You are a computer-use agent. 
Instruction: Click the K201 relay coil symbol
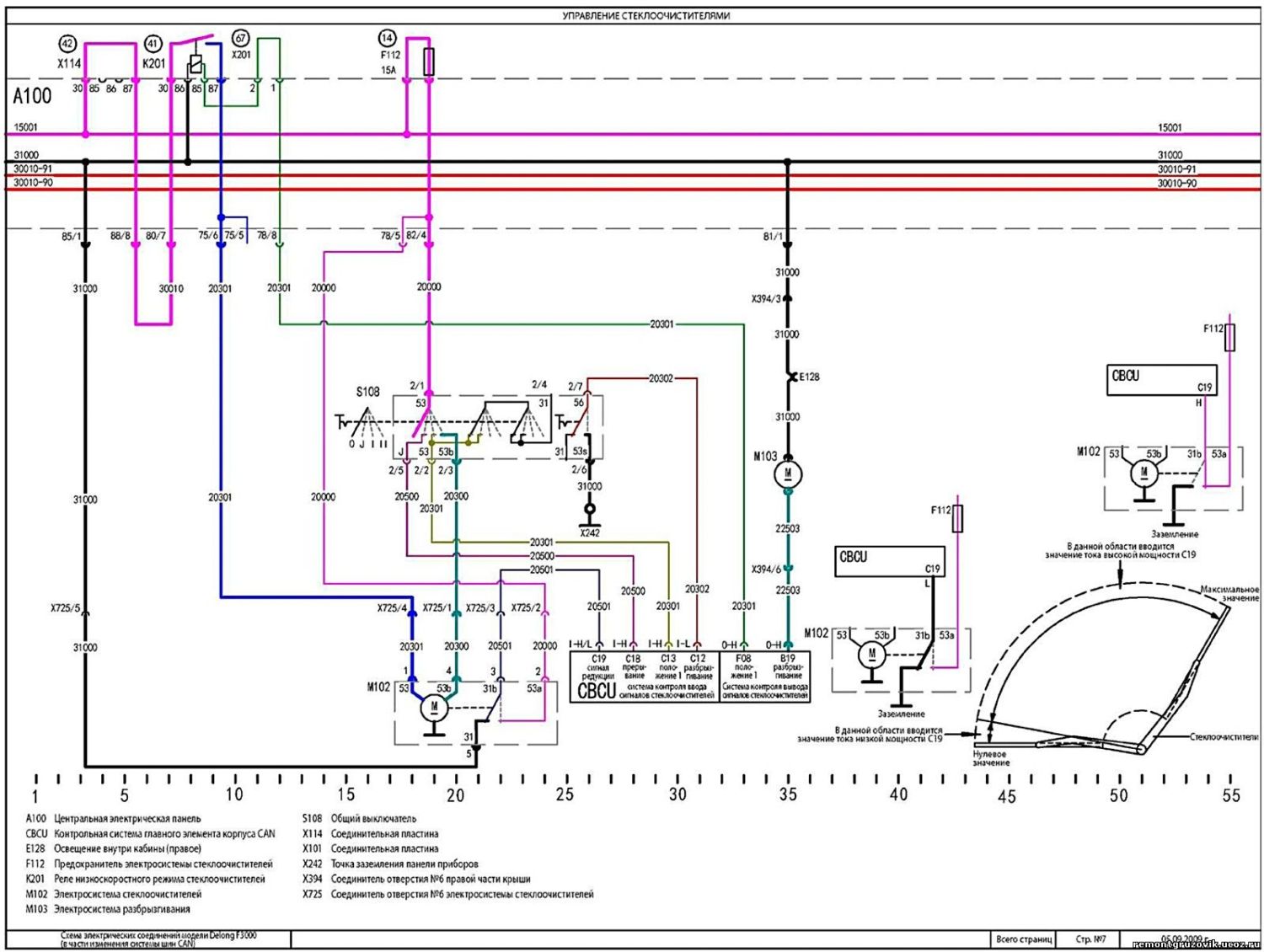point(195,65)
